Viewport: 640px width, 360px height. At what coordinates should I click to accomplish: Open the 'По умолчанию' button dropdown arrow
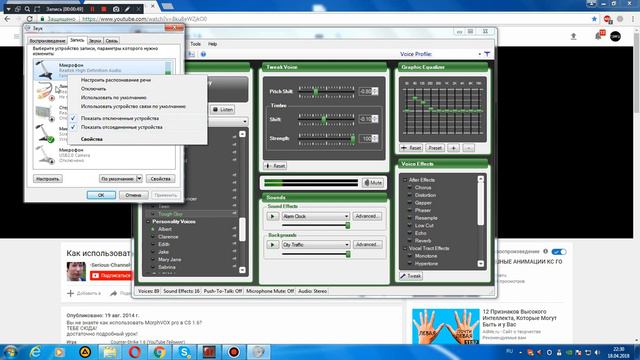pos(139,179)
